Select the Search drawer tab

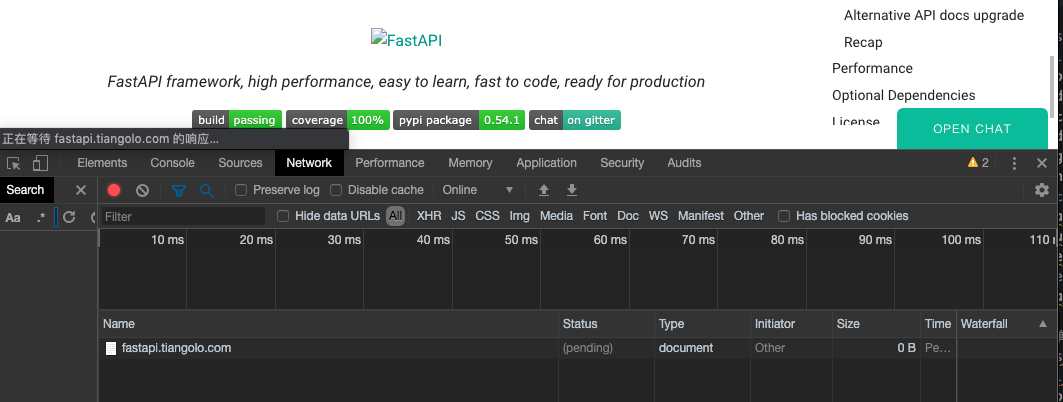(25, 190)
